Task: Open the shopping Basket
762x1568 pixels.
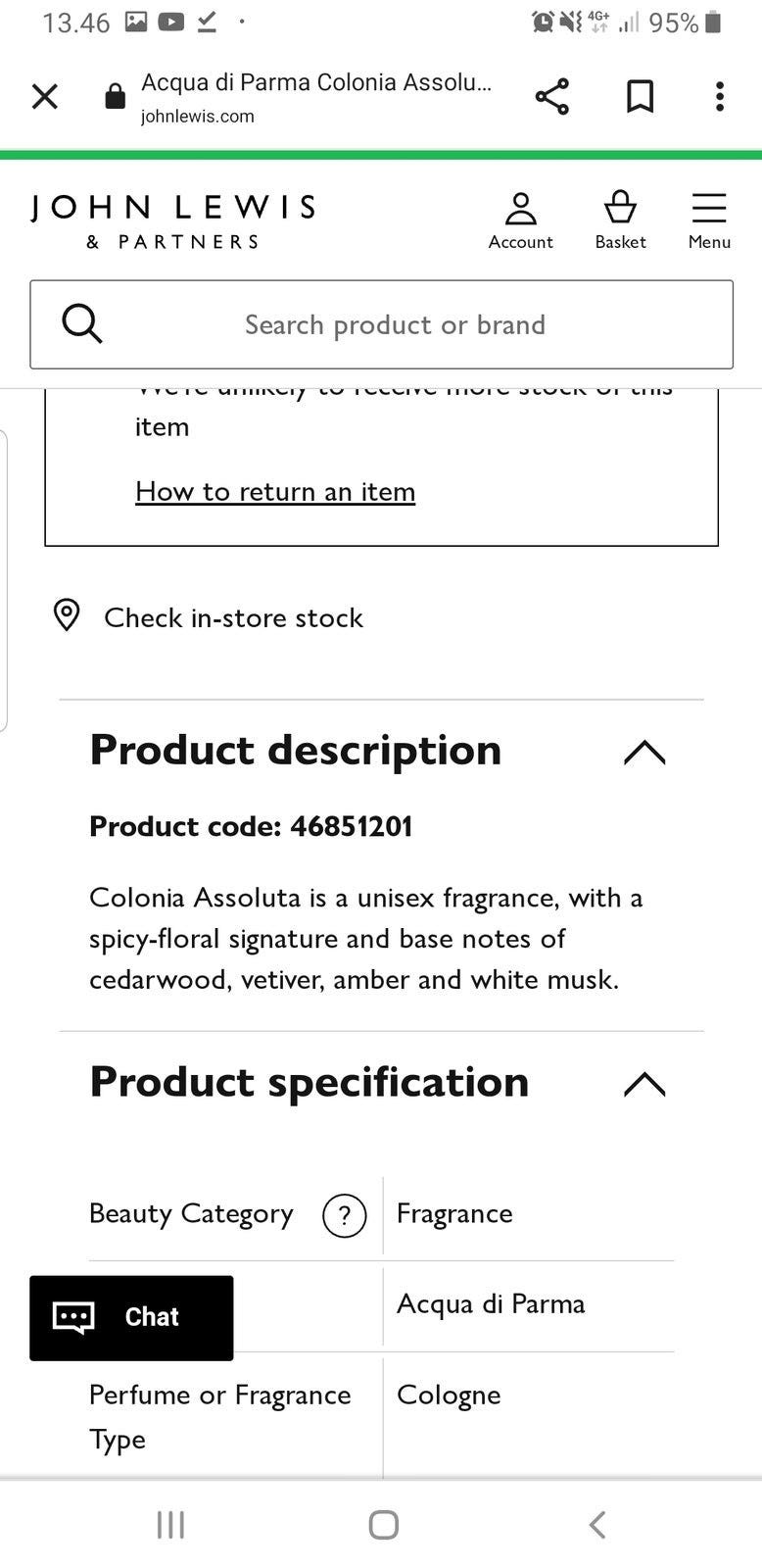Action: pyautogui.click(x=620, y=220)
